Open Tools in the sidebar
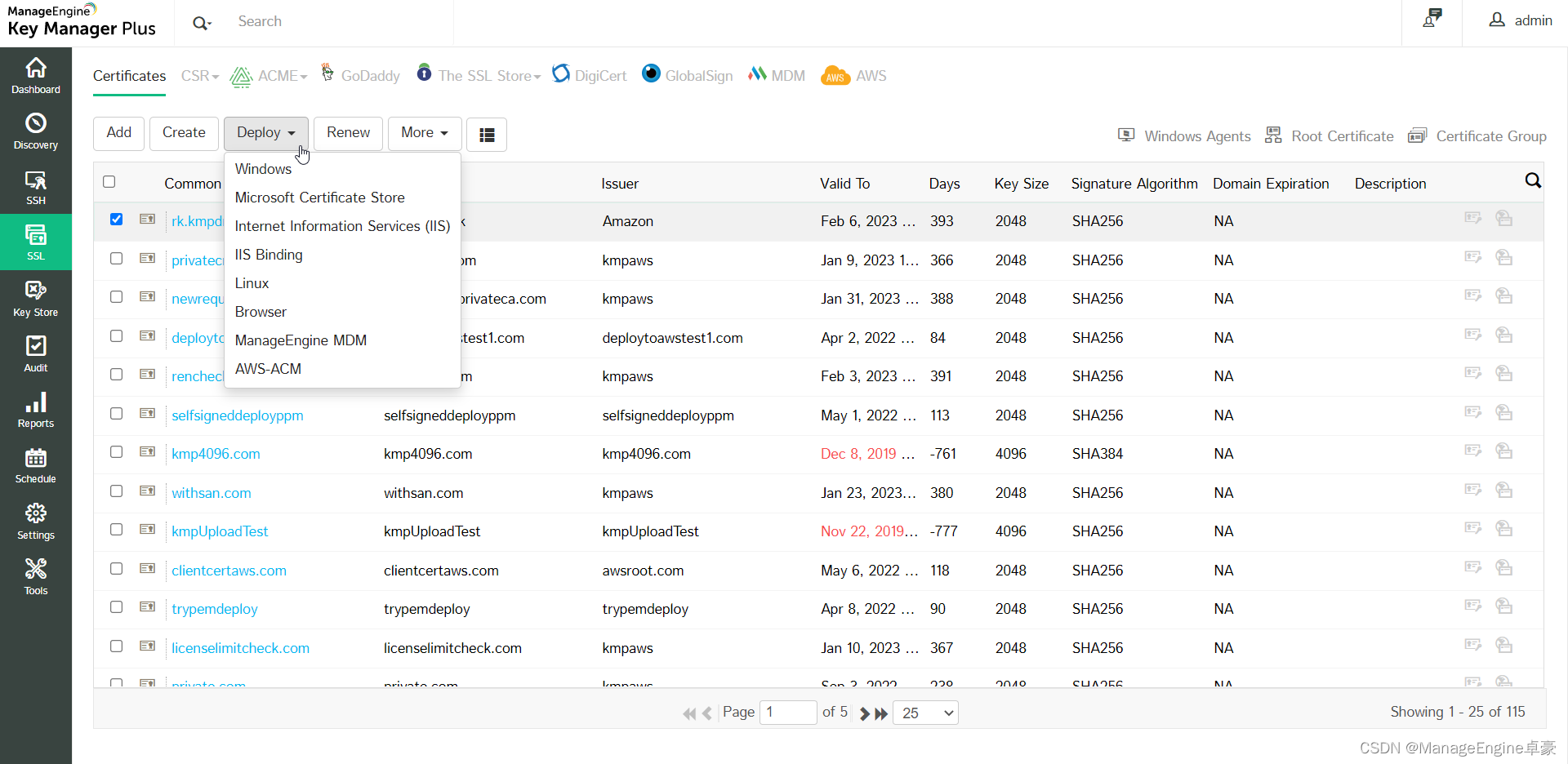This screenshot has width=1568, height=764. point(36,577)
